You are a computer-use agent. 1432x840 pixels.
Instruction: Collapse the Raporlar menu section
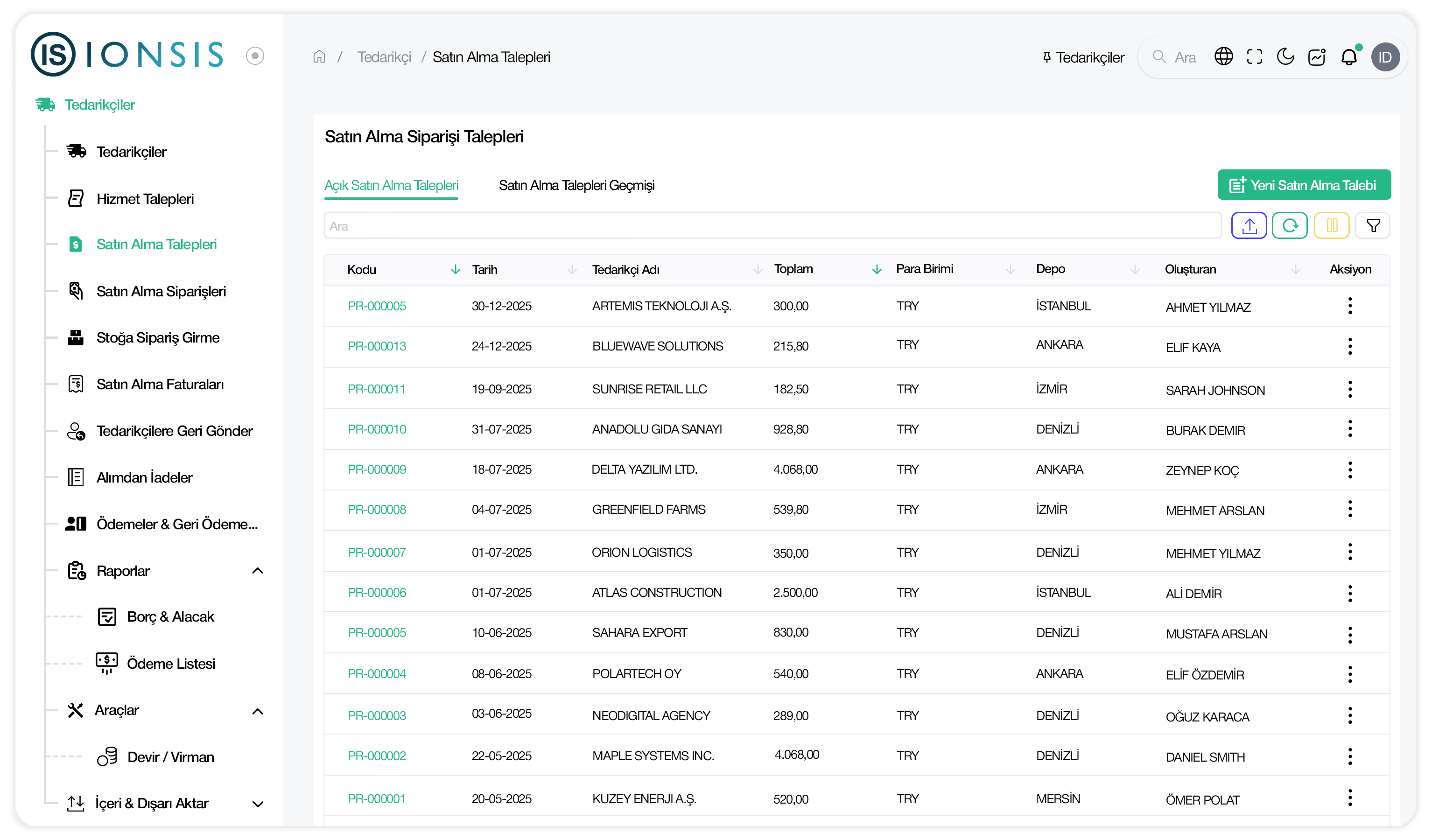(258, 571)
